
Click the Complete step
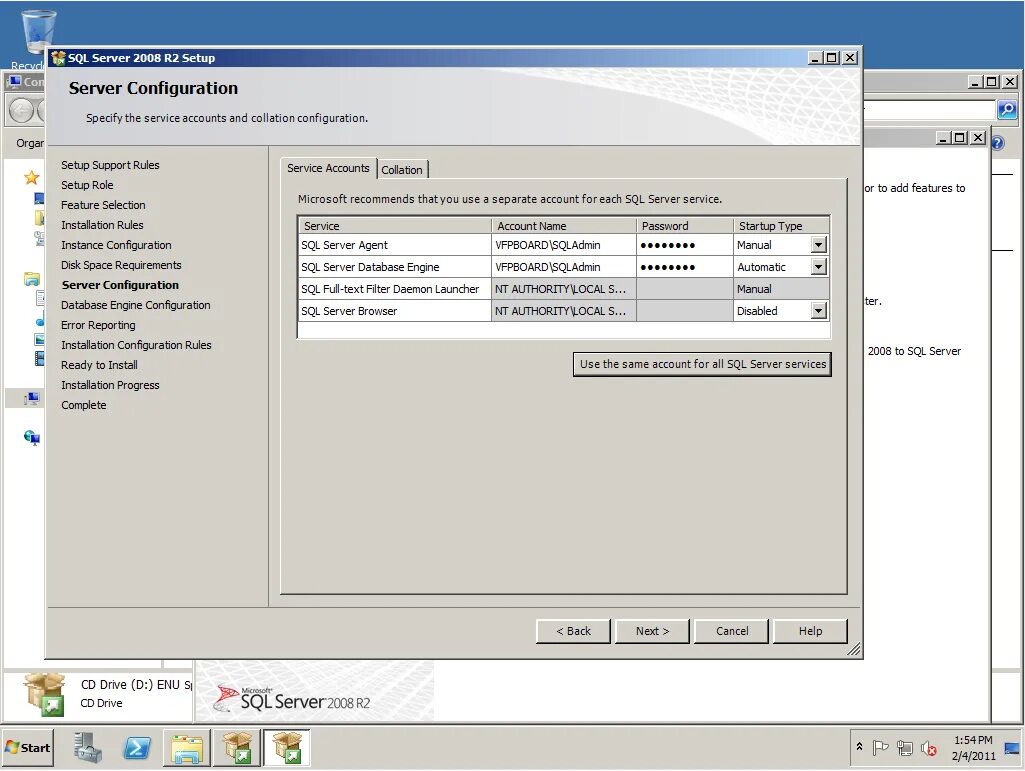(84, 405)
